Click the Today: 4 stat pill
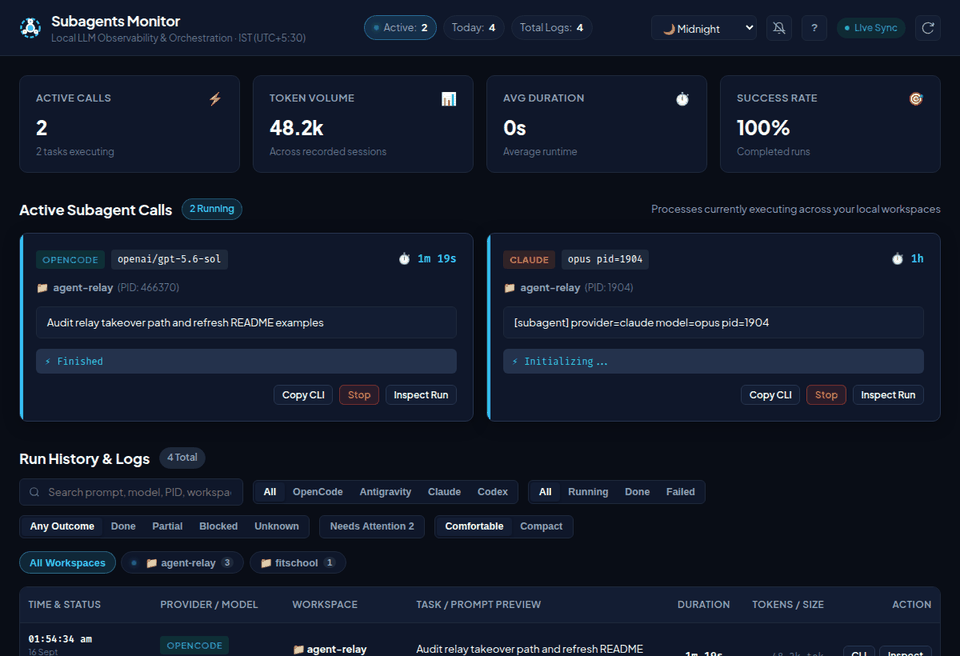Image resolution: width=960 pixels, height=656 pixels. pyautogui.click(x=473, y=28)
